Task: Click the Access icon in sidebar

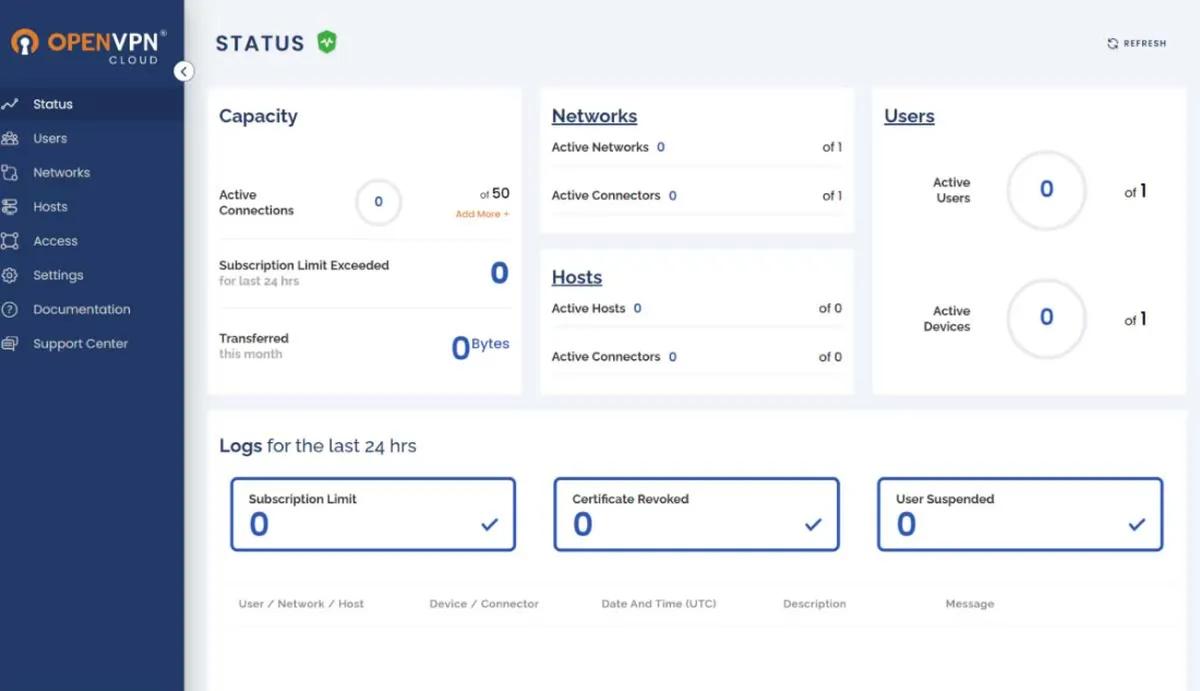Action: pos(10,241)
